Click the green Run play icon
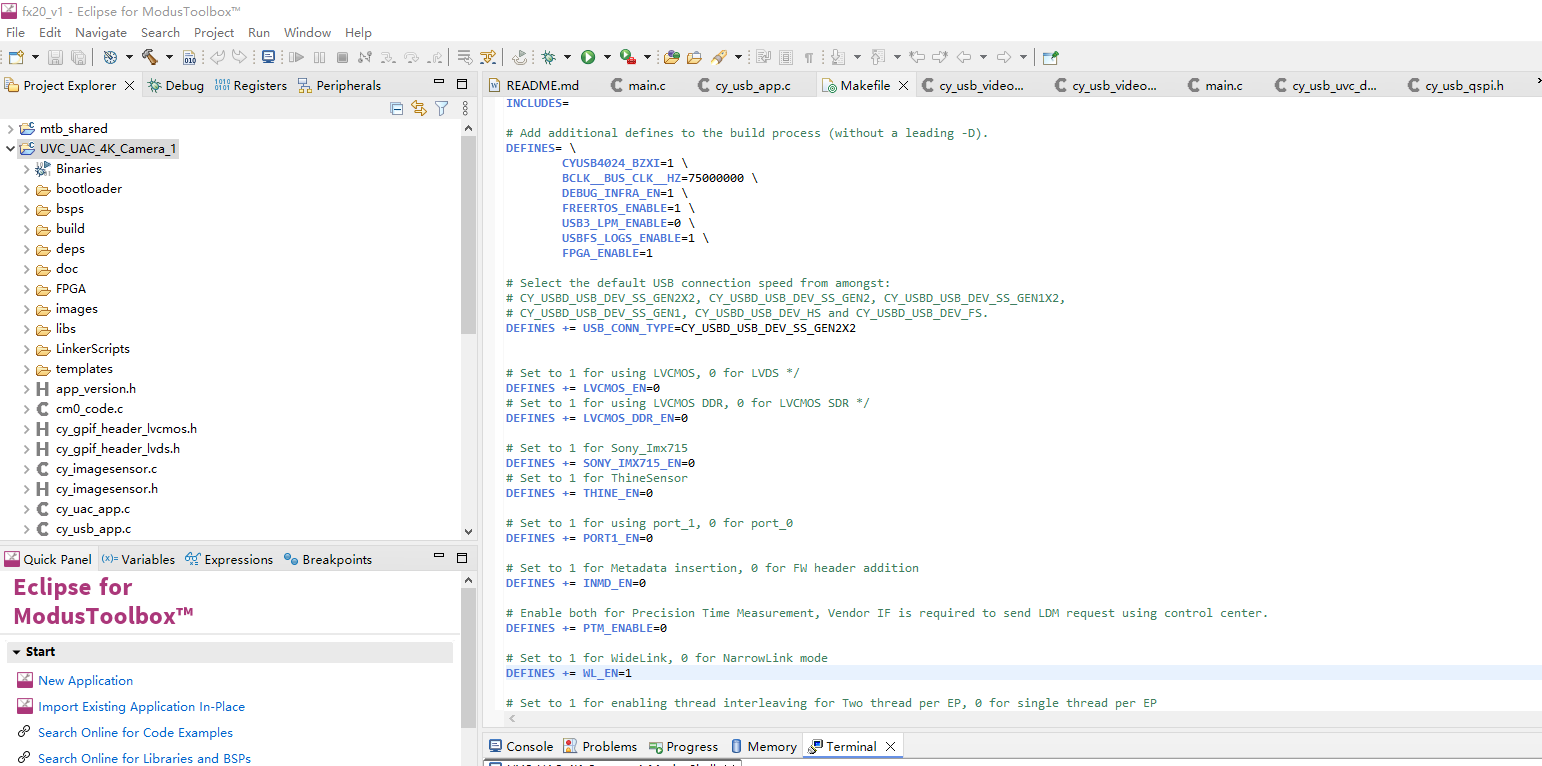Image resolution: width=1542 pixels, height=766 pixels. click(x=588, y=57)
